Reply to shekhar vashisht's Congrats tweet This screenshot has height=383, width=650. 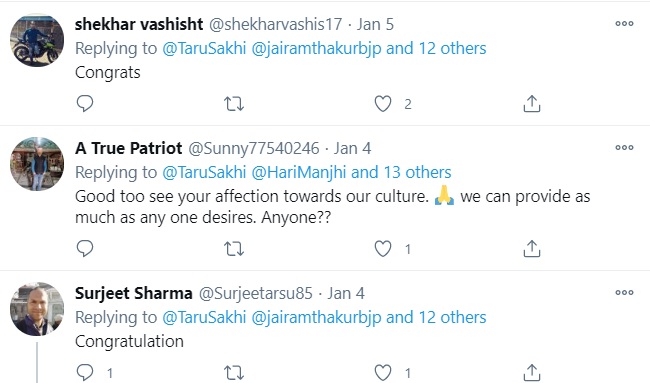coord(85,103)
